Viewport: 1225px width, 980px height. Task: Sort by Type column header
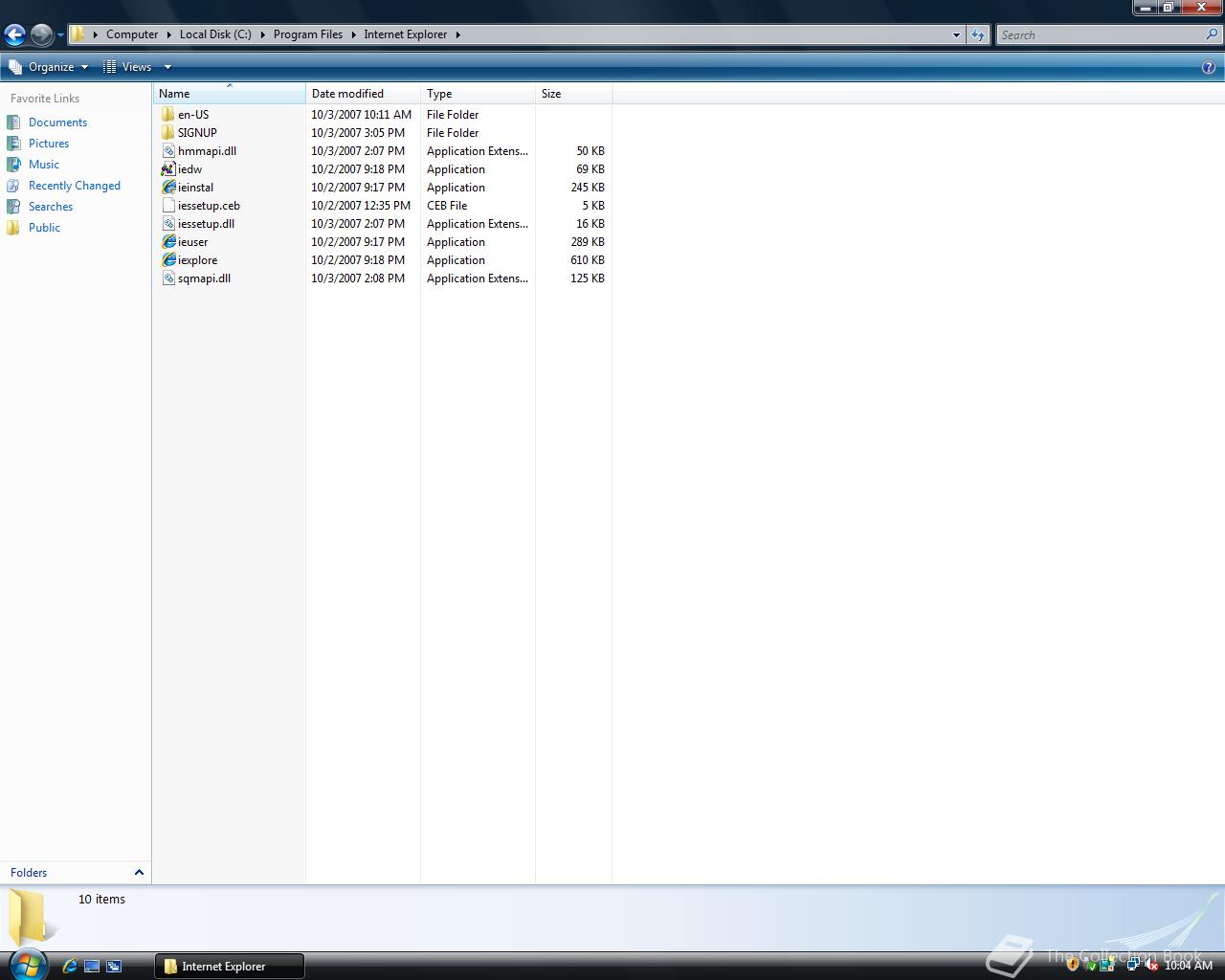479,94
